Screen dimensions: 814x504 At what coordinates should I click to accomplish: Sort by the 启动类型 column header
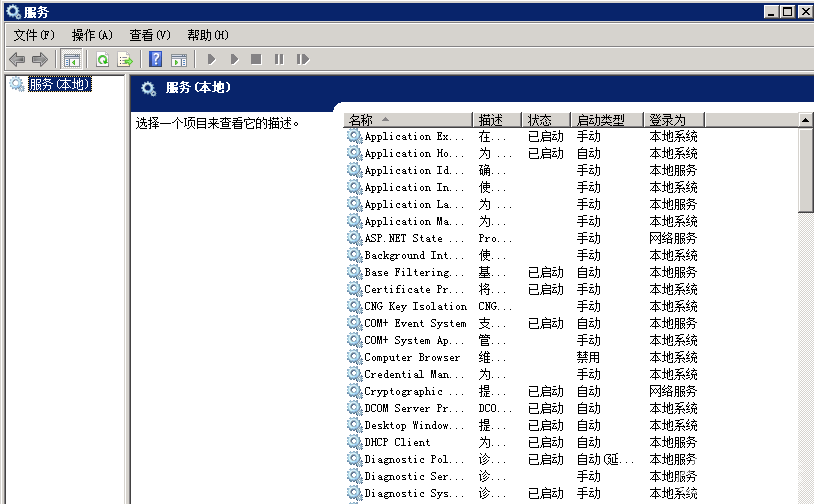tap(607, 120)
